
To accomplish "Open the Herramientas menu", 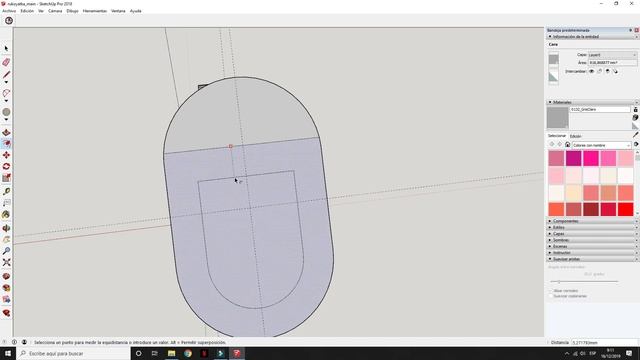I will pyautogui.click(x=95, y=11).
